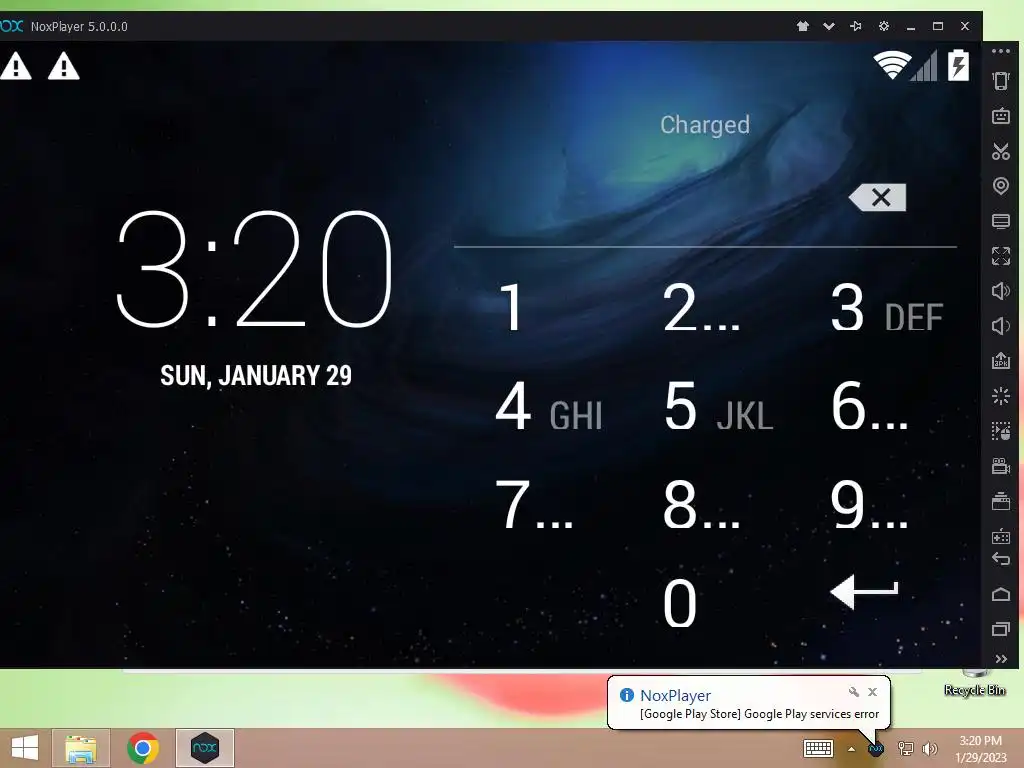1024x768 pixels.
Task: Tap the 3:20 lock screen clock
Action: pyautogui.click(x=255, y=268)
